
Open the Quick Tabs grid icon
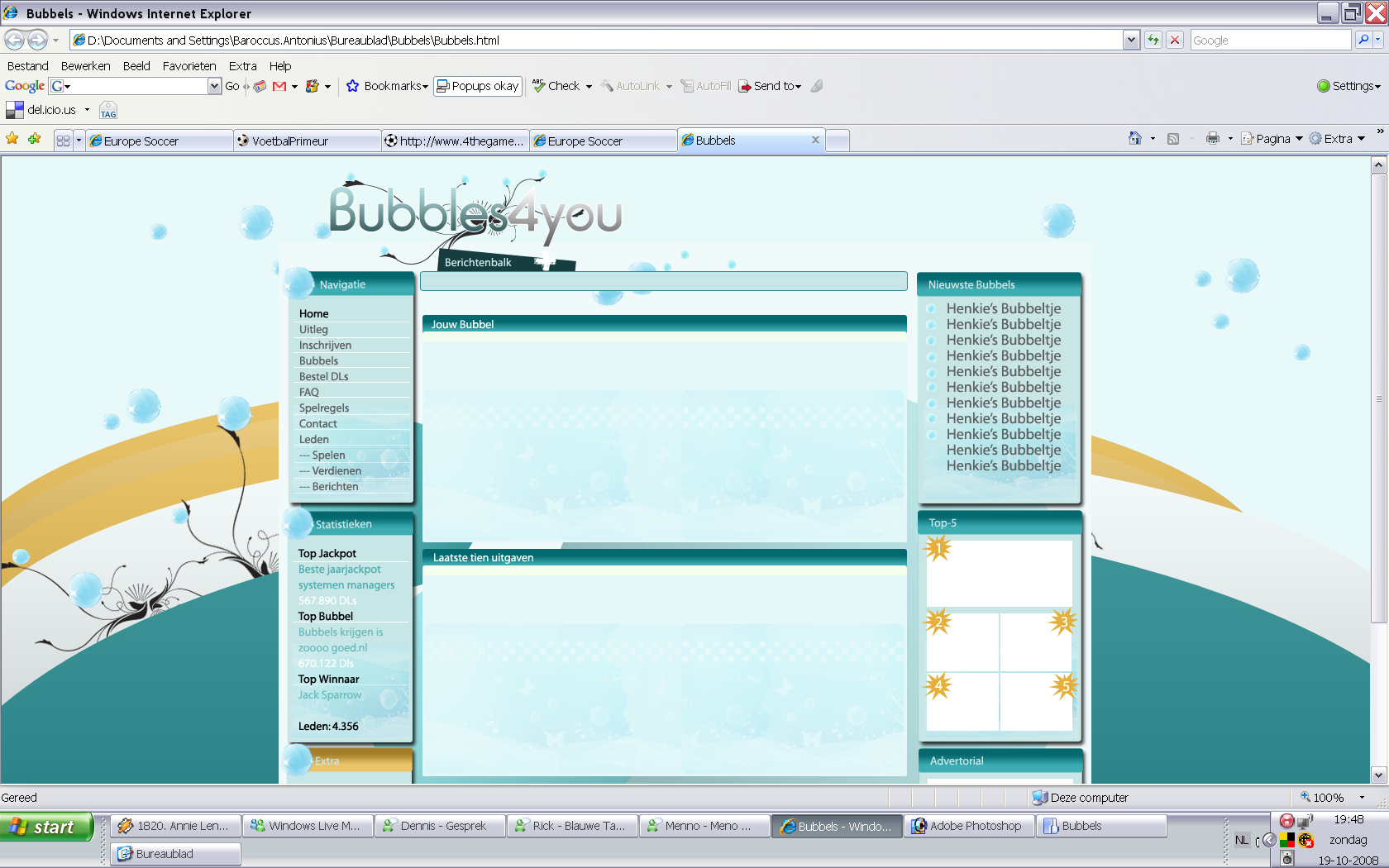click(x=63, y=141)
